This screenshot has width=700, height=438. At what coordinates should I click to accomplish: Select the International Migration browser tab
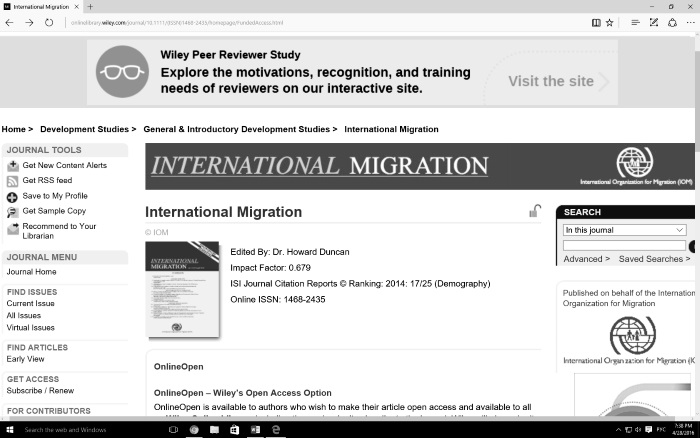[41, 7]
